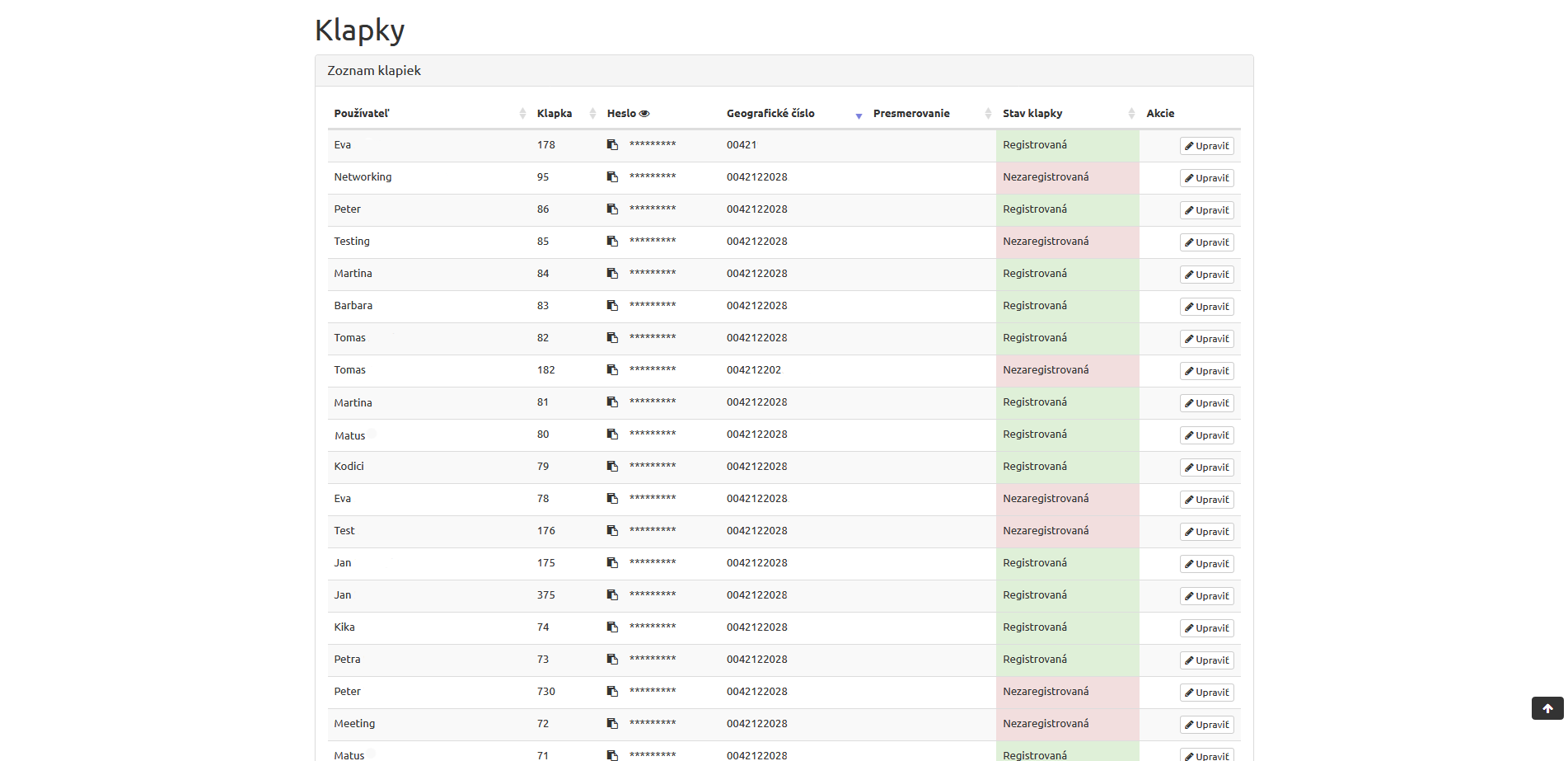Viewport: 1568px width, 761px height.
Task: Copy password for Barbara extension 83
Action: (x=612, y=306)
